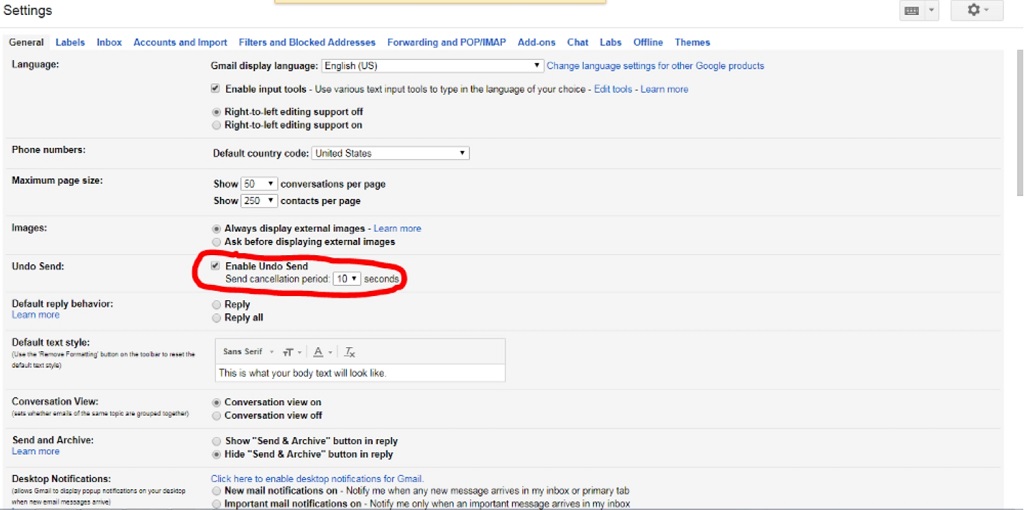The image size is (1024, 510).
Task: Open Filters and Blocked Addresses tab
Action: [307, 42]
